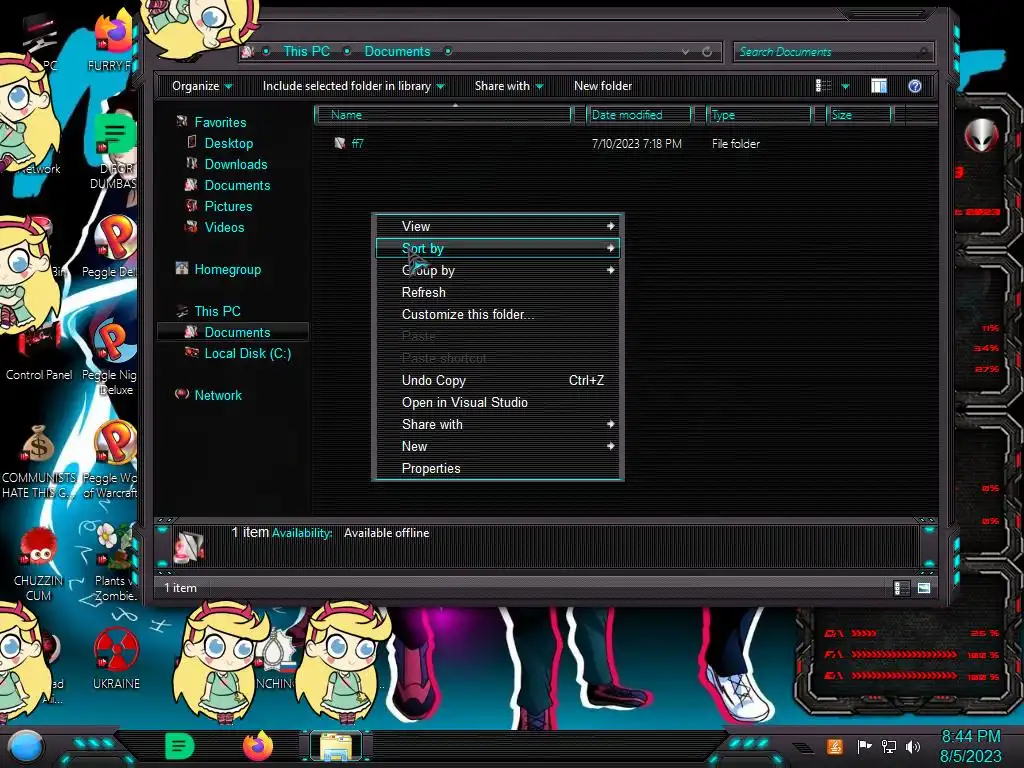
Task: Click Pictures icon in navigation pane
Action: (191, 205)
